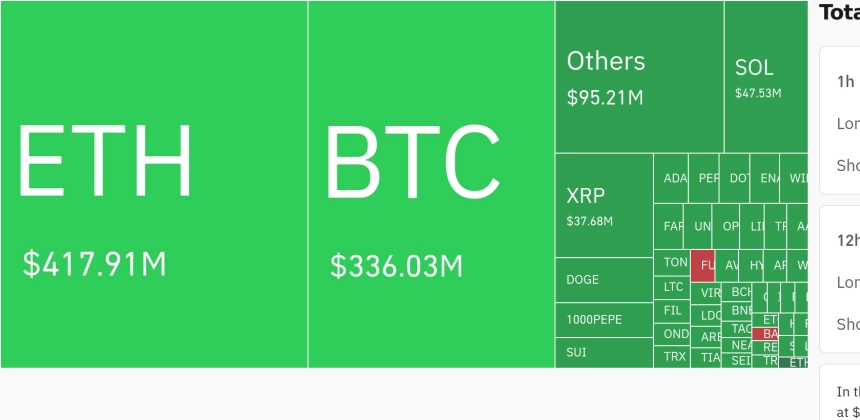Select the OP tile
This screenshot has height=420, width=860.
(726, 226)
